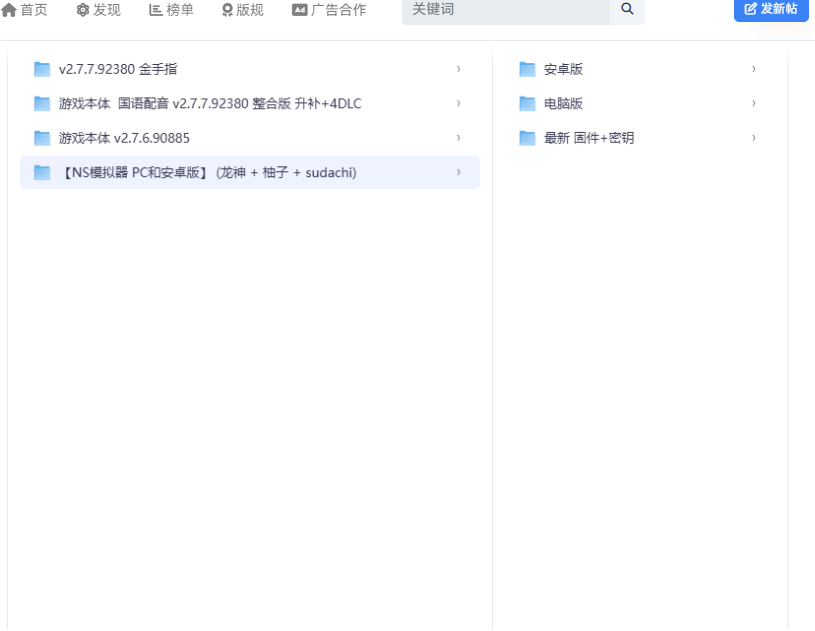Expand the chevron for 游戏本体 v2.7.6.90885

[x=458, y=138]
